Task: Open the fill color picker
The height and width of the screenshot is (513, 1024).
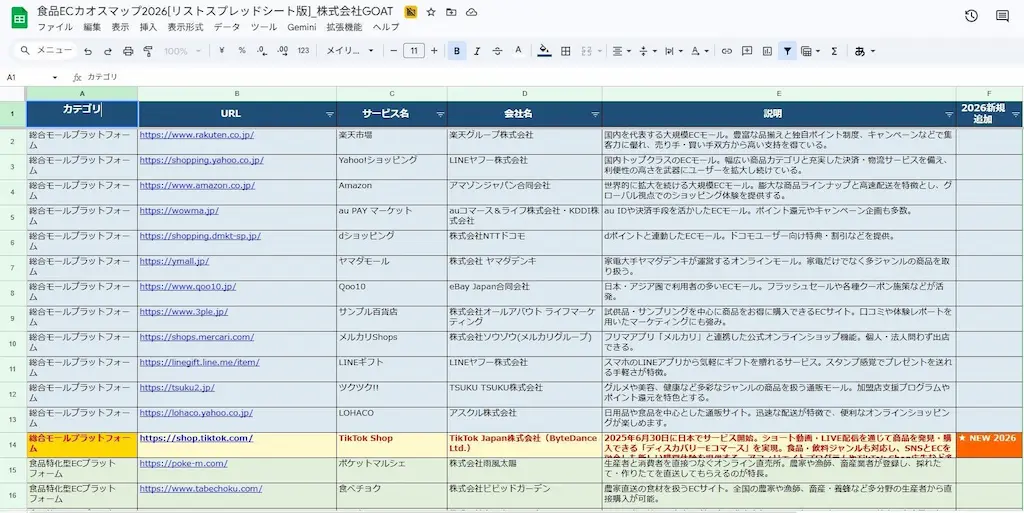Action: (x=544, y=51)
